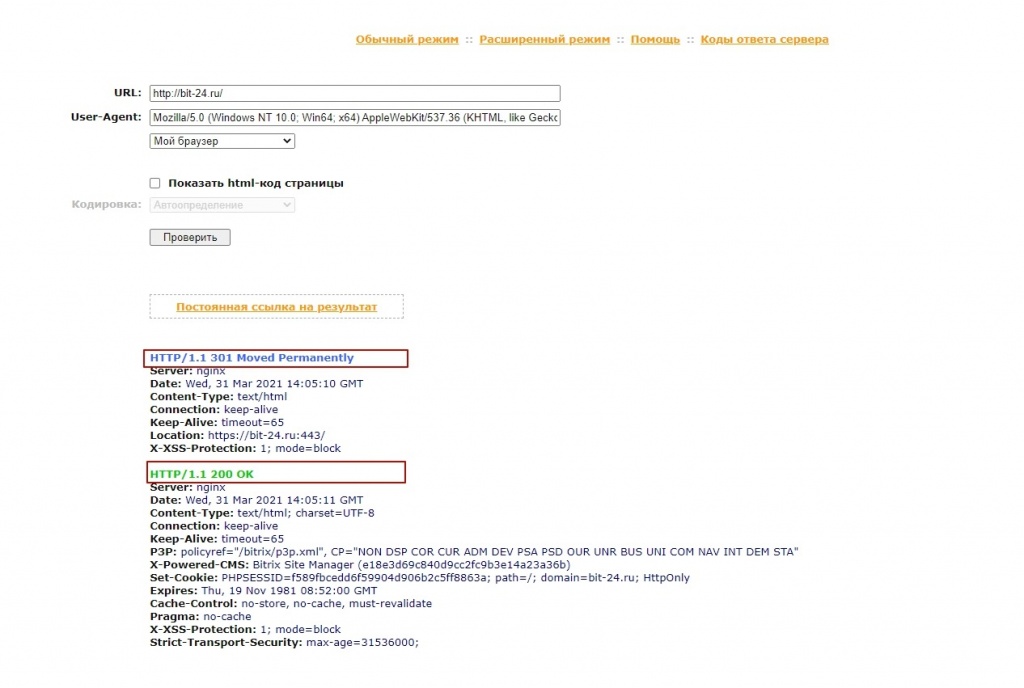Go to "Коды ответа сервера" page
Screen dimensions: 1024x688
pos(764,40)
